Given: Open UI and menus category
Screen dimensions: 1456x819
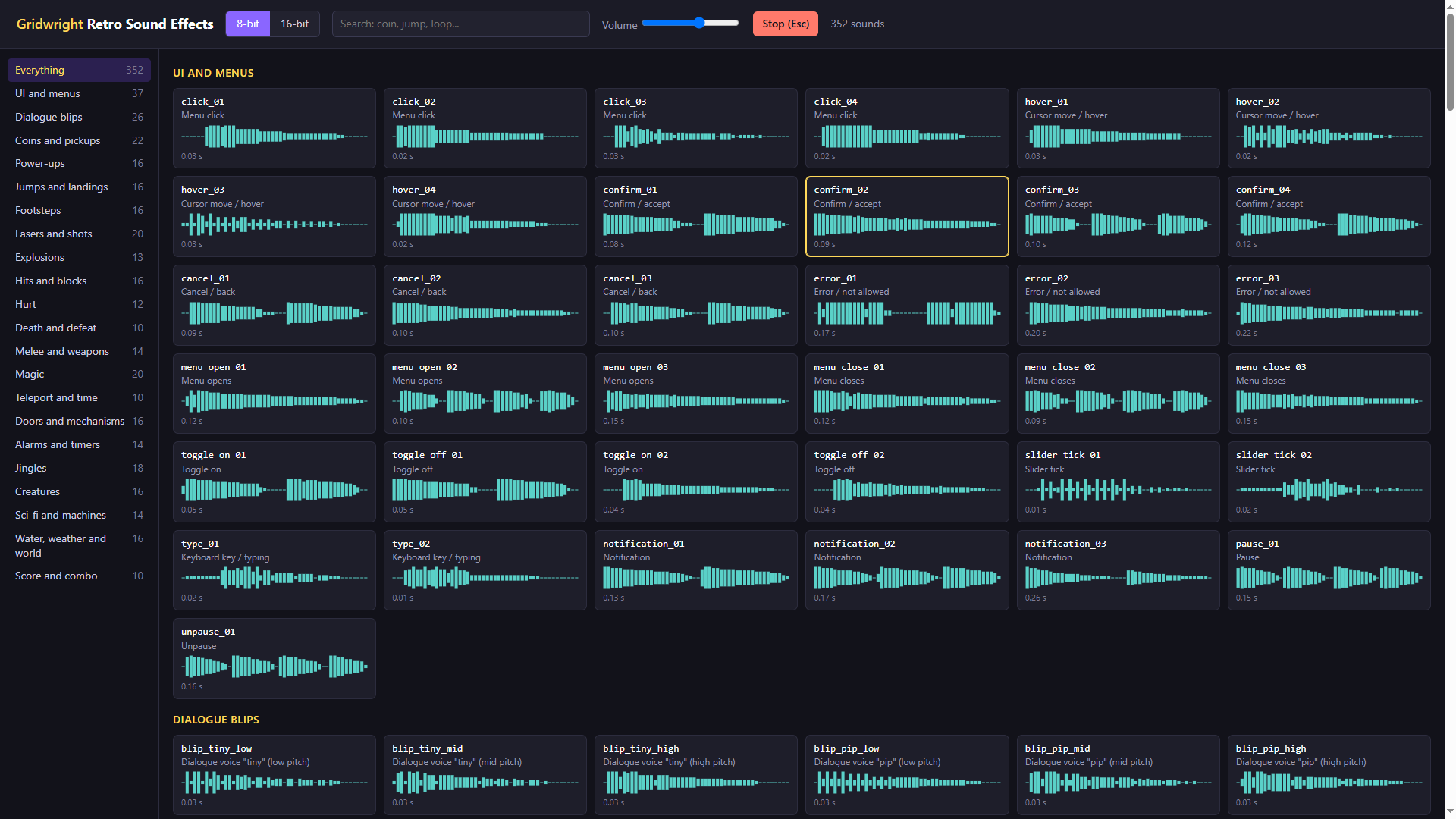Looking at the screenshot, I should tap(79, 93).
